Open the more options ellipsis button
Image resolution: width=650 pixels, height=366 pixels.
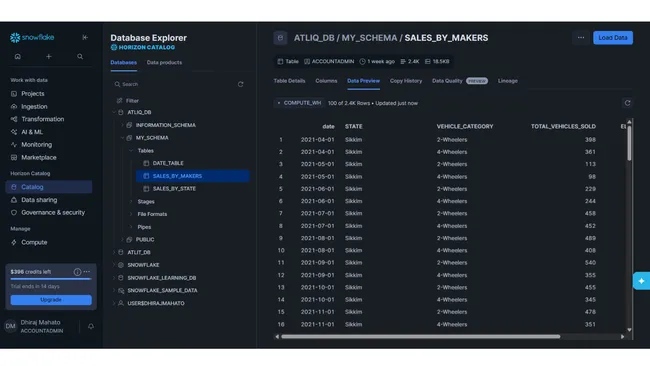pos(581,38)
